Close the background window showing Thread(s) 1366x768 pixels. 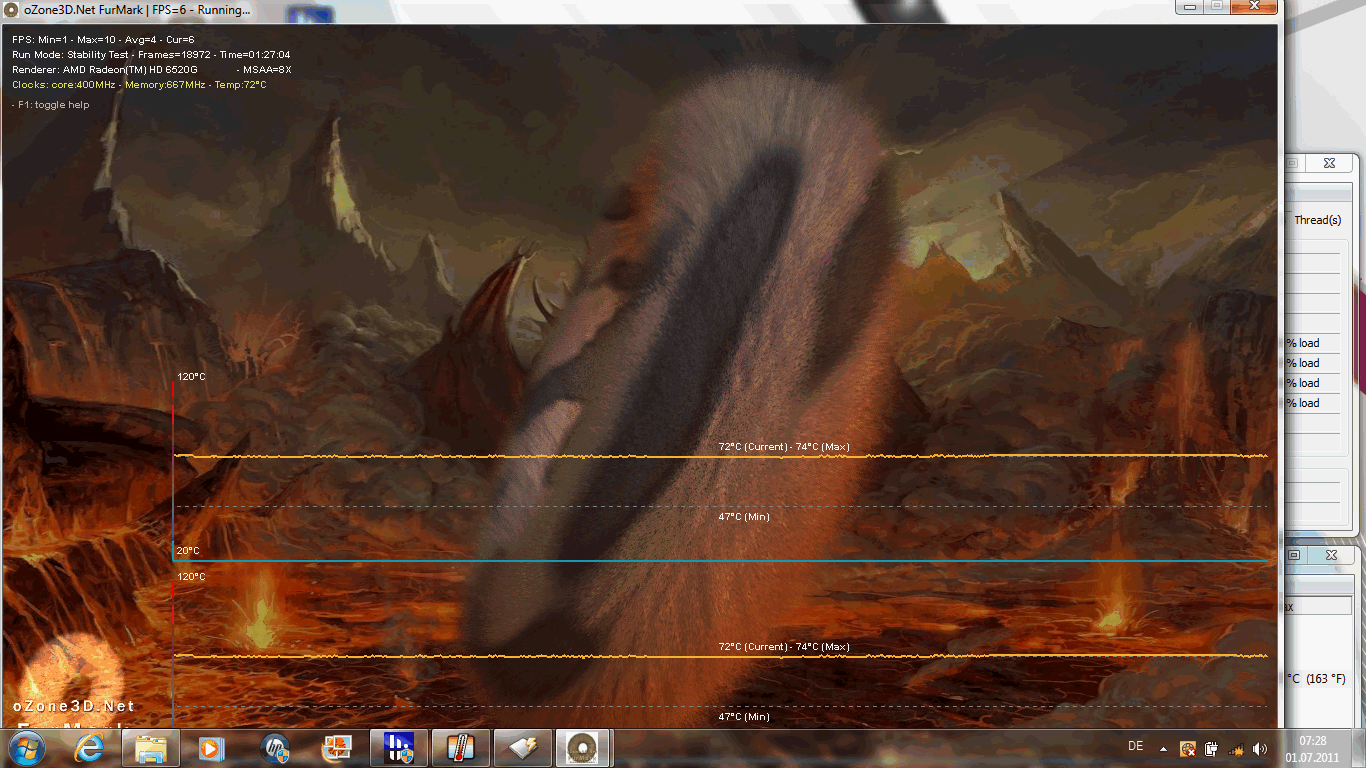click(1328, 163)
